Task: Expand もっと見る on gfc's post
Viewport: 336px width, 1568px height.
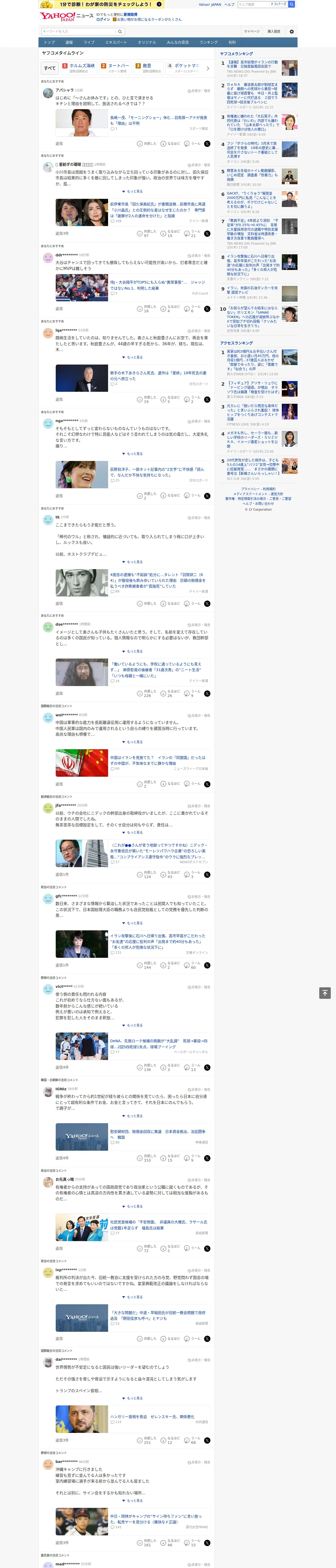Action: point(132,923)
